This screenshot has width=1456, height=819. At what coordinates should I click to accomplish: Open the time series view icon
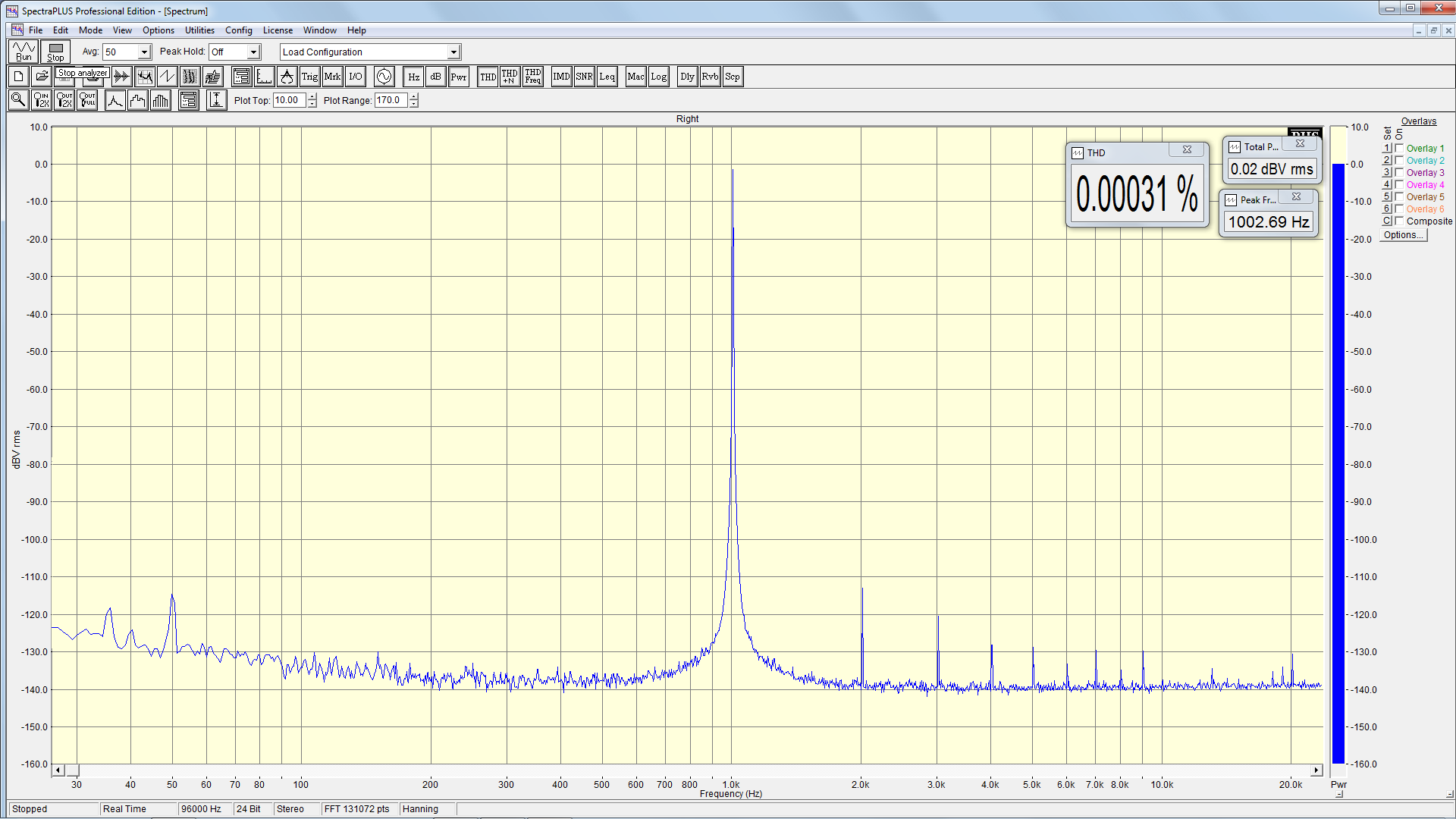(122, 77)
